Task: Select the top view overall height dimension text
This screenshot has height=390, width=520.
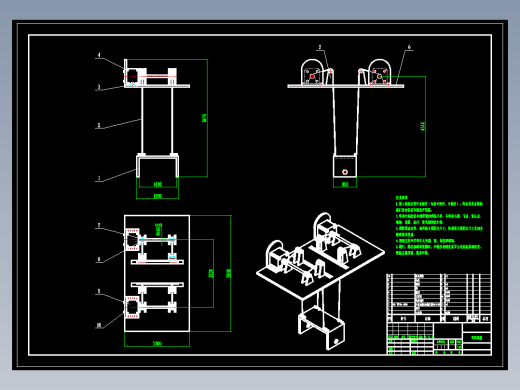Action: [228, 273]
